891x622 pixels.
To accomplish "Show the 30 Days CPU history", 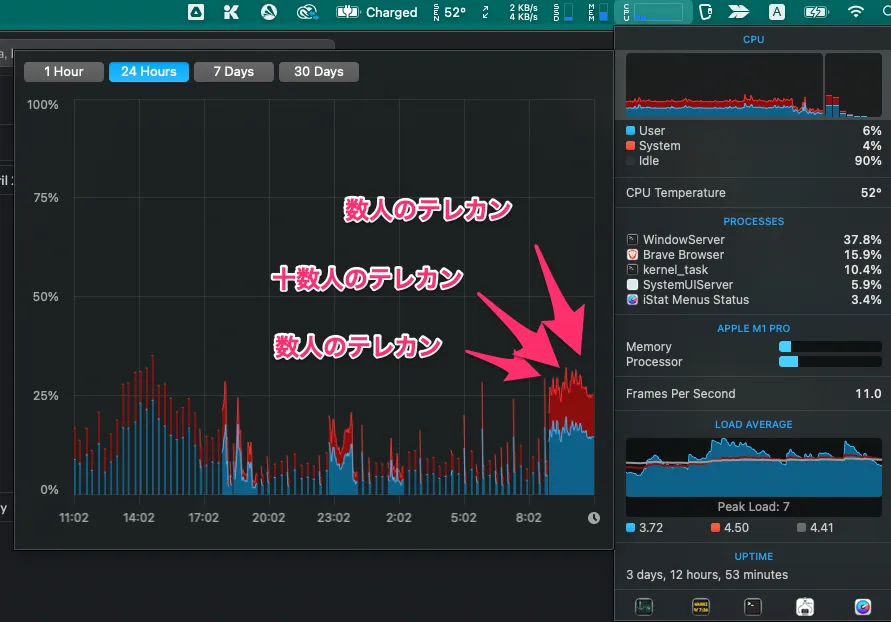I will [x=318, y=71].
